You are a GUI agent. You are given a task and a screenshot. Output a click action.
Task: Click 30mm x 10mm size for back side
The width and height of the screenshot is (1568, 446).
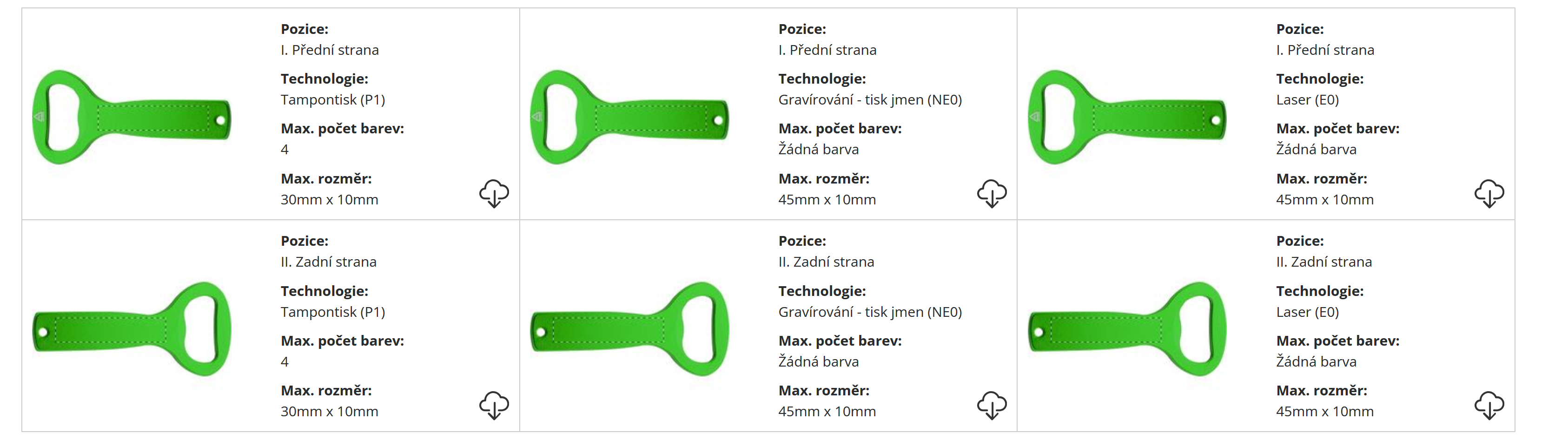point(329,412)
